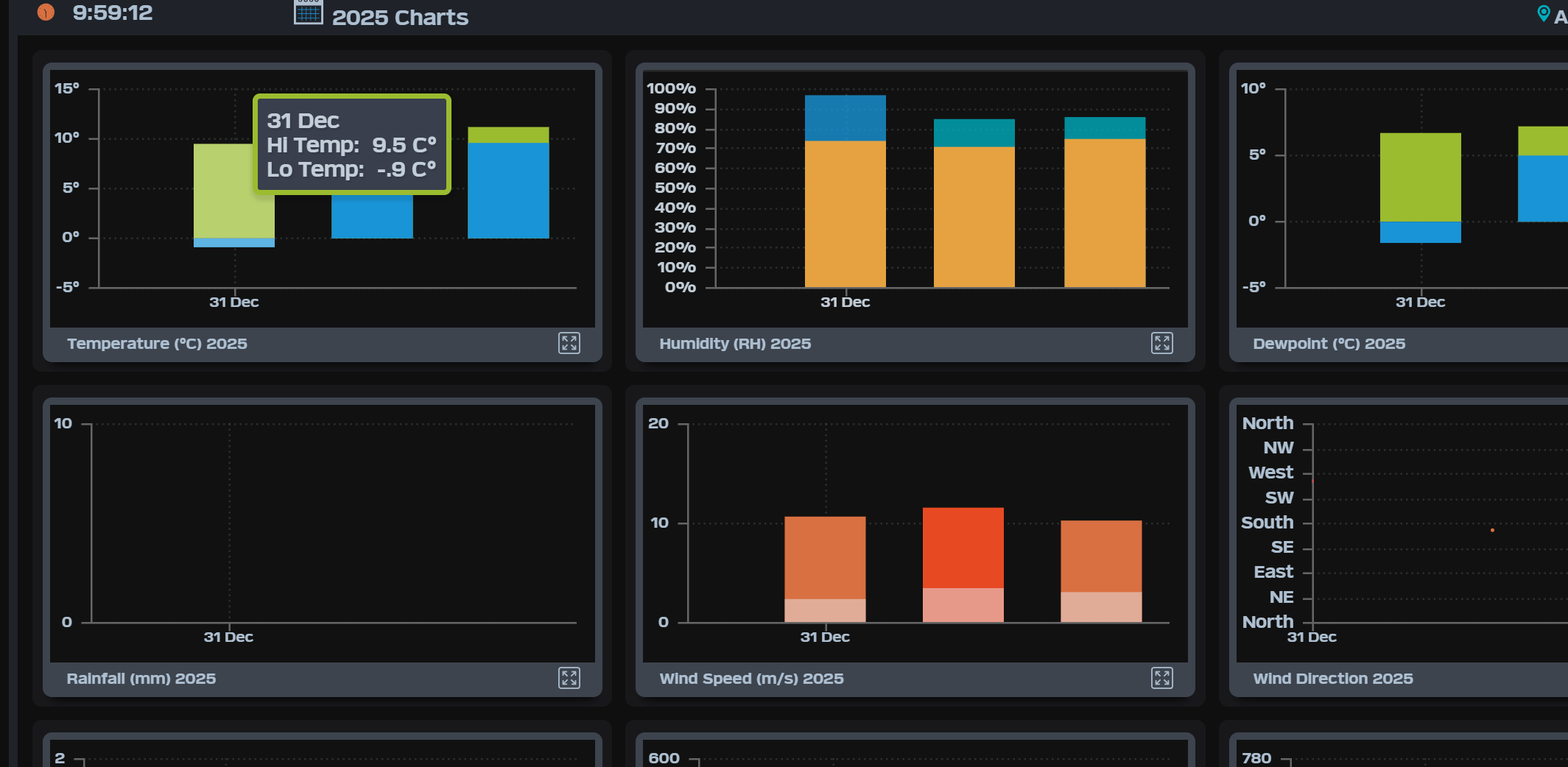Click the Lo Temp -.9 C° tooltip line
Viewport: 1568px width, 767px height.
[351, 169]
